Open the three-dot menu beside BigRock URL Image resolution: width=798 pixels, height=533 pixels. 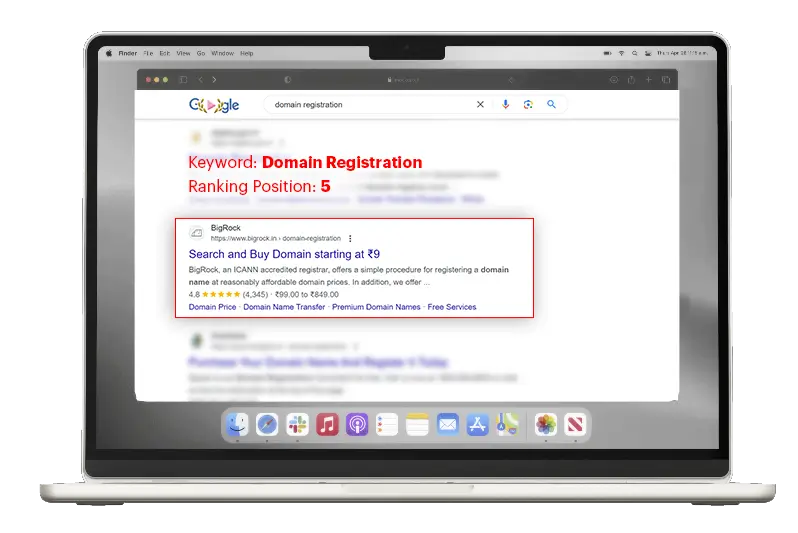coord(350,239)
